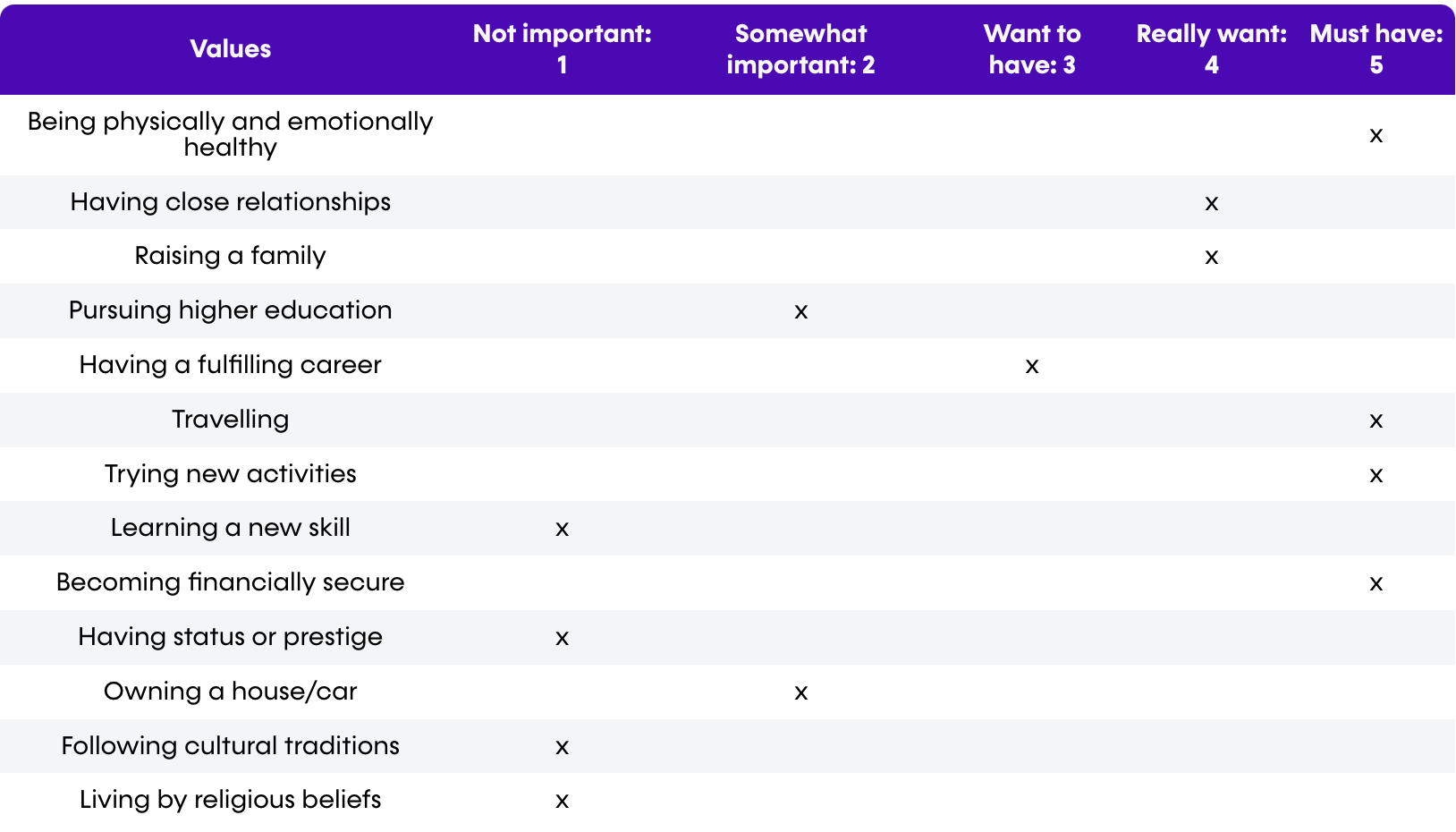Click the x mark for Raising a family
This screenshot has height=832, width=1456.
[1211, 258]
